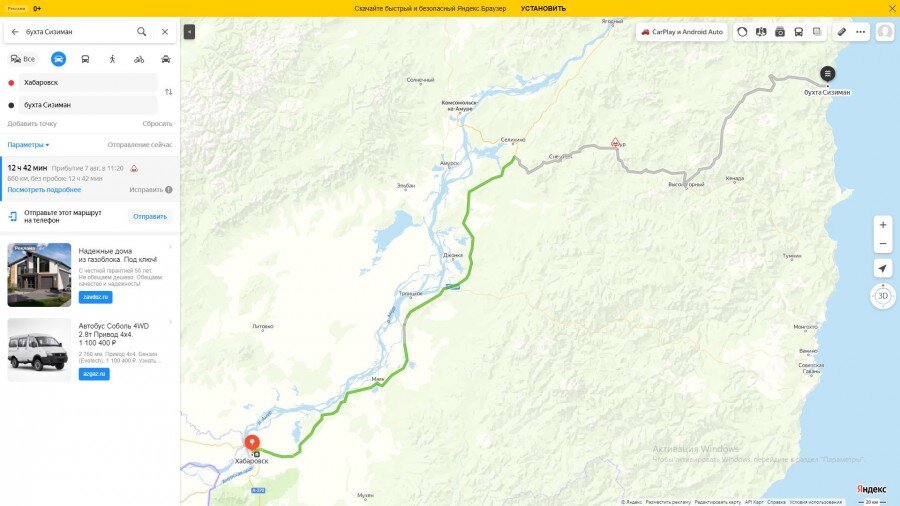The height and width of the screenshot is (506, 900).
Task: Show my current location on map
Action: click(883, 268)
